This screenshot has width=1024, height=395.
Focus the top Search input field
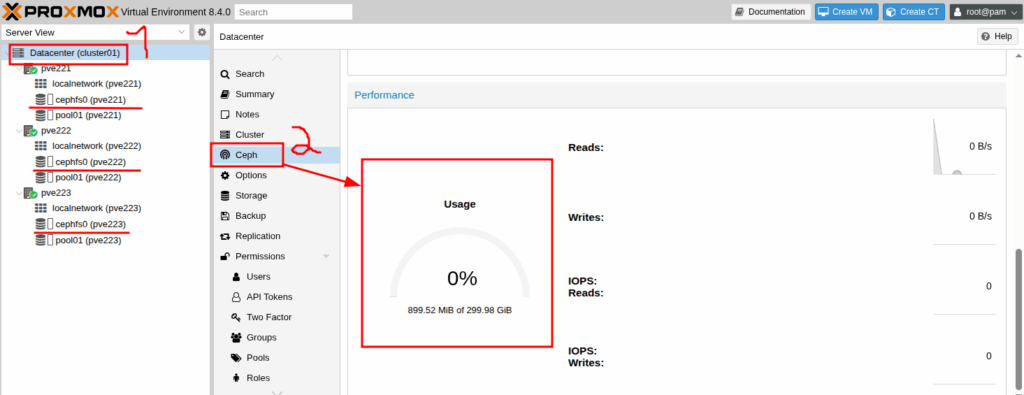click(293, 12)
